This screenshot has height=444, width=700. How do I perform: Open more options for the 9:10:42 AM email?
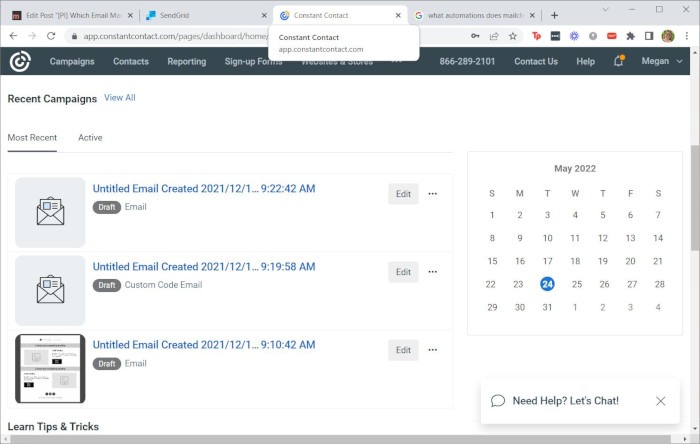pos(433,350)
